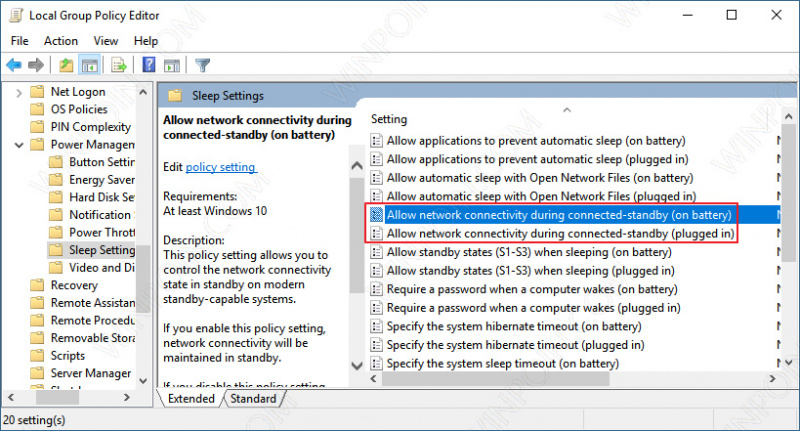Screen dimensions: 800x431
Task: Click the Back arrow toolbar icon
Action: [x=14, y=65]
